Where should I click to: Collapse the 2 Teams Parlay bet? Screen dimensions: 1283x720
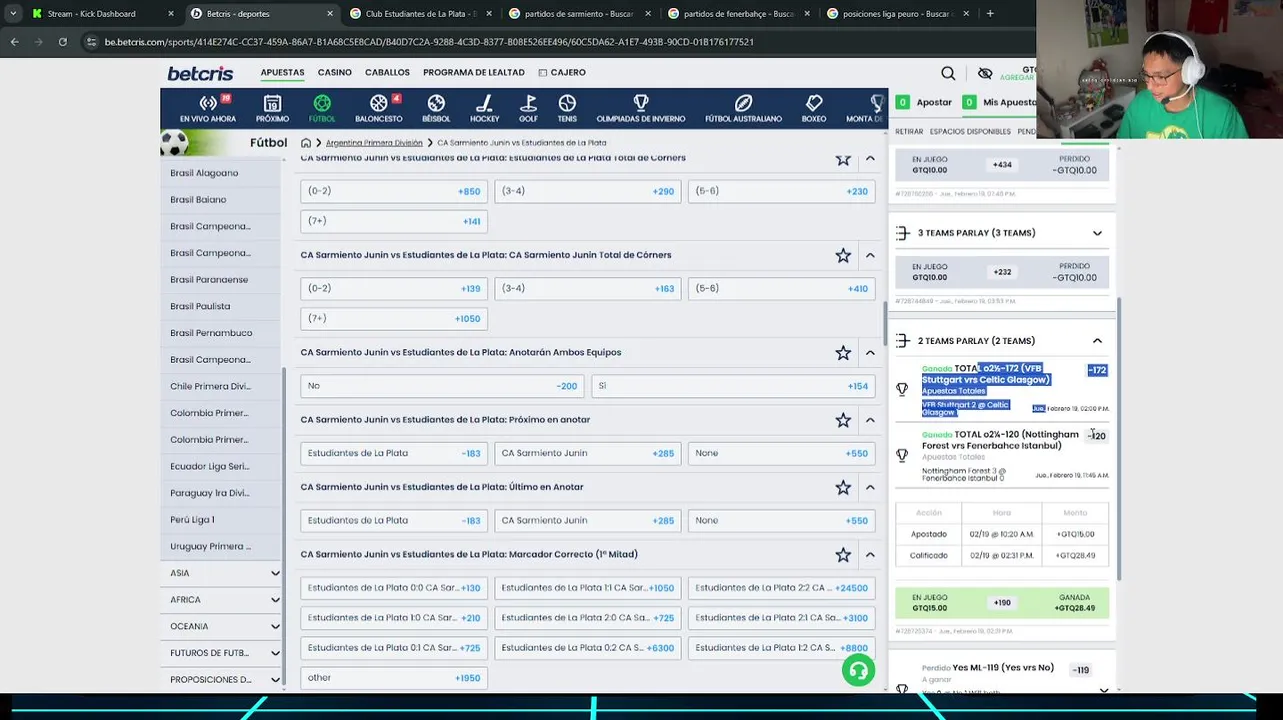(x=1097, y=341)
